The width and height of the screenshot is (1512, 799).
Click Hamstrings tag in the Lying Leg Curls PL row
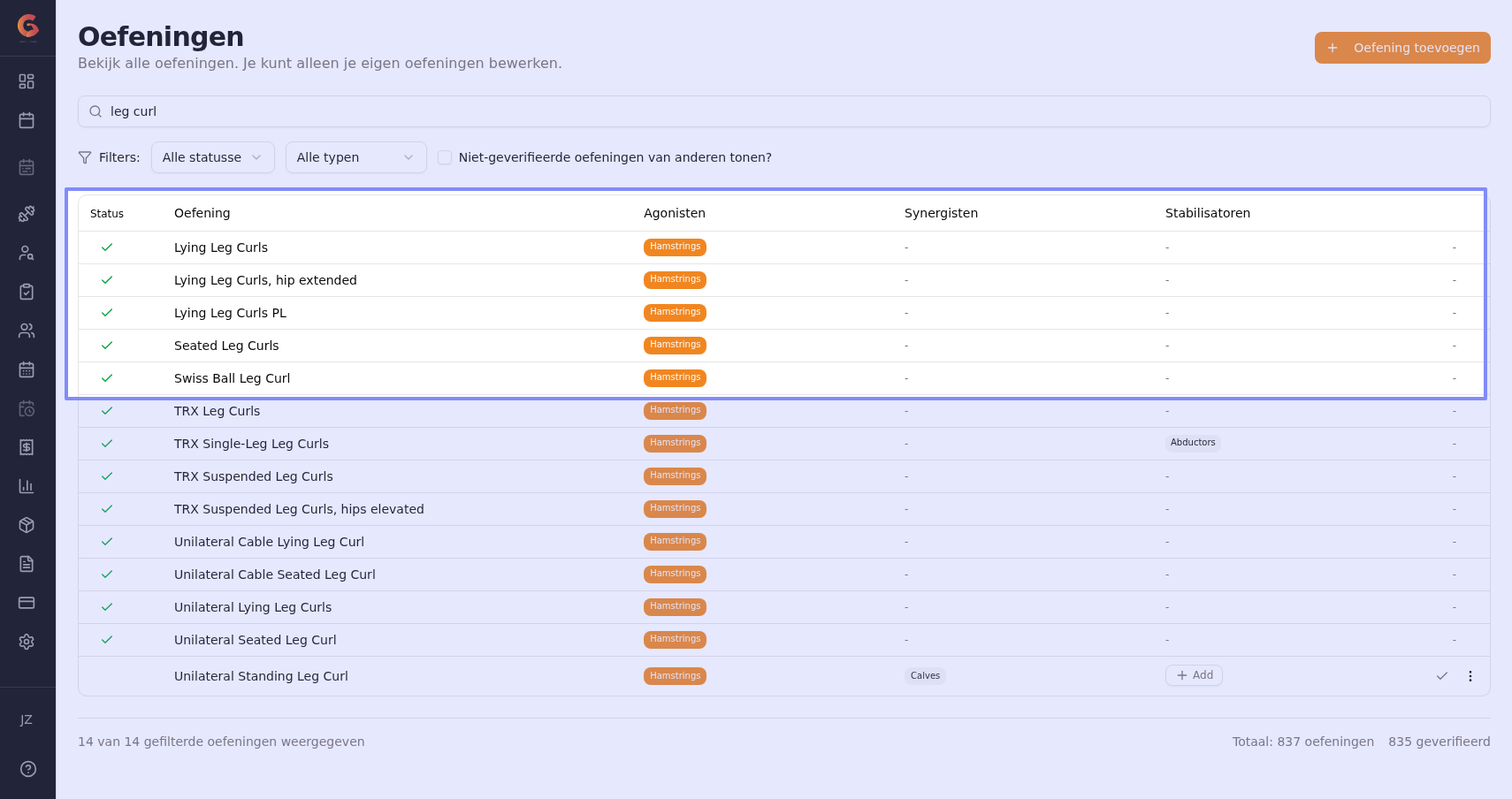click(675, 312)
